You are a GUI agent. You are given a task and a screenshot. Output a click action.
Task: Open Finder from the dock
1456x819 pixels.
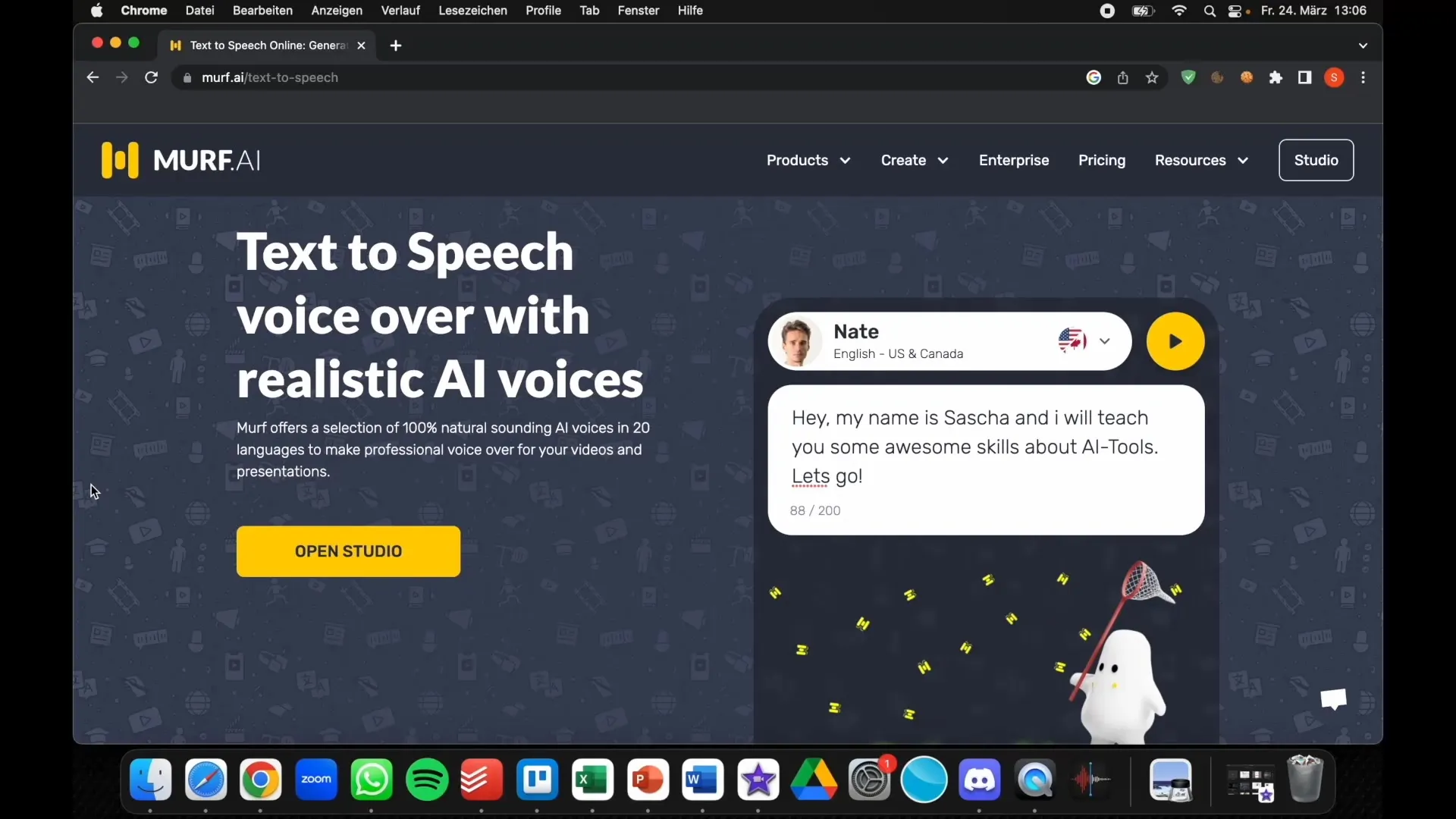coord(150,779)
